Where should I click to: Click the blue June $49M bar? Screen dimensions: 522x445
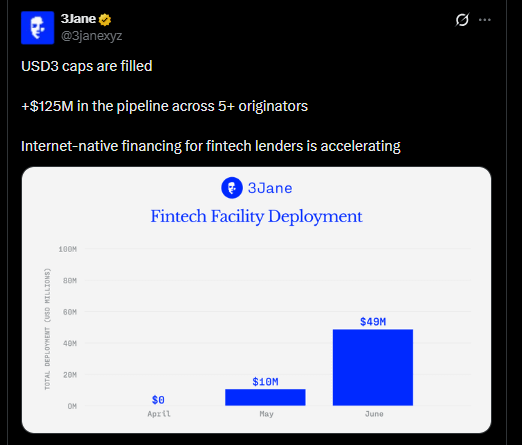click(x=373, y=367)
